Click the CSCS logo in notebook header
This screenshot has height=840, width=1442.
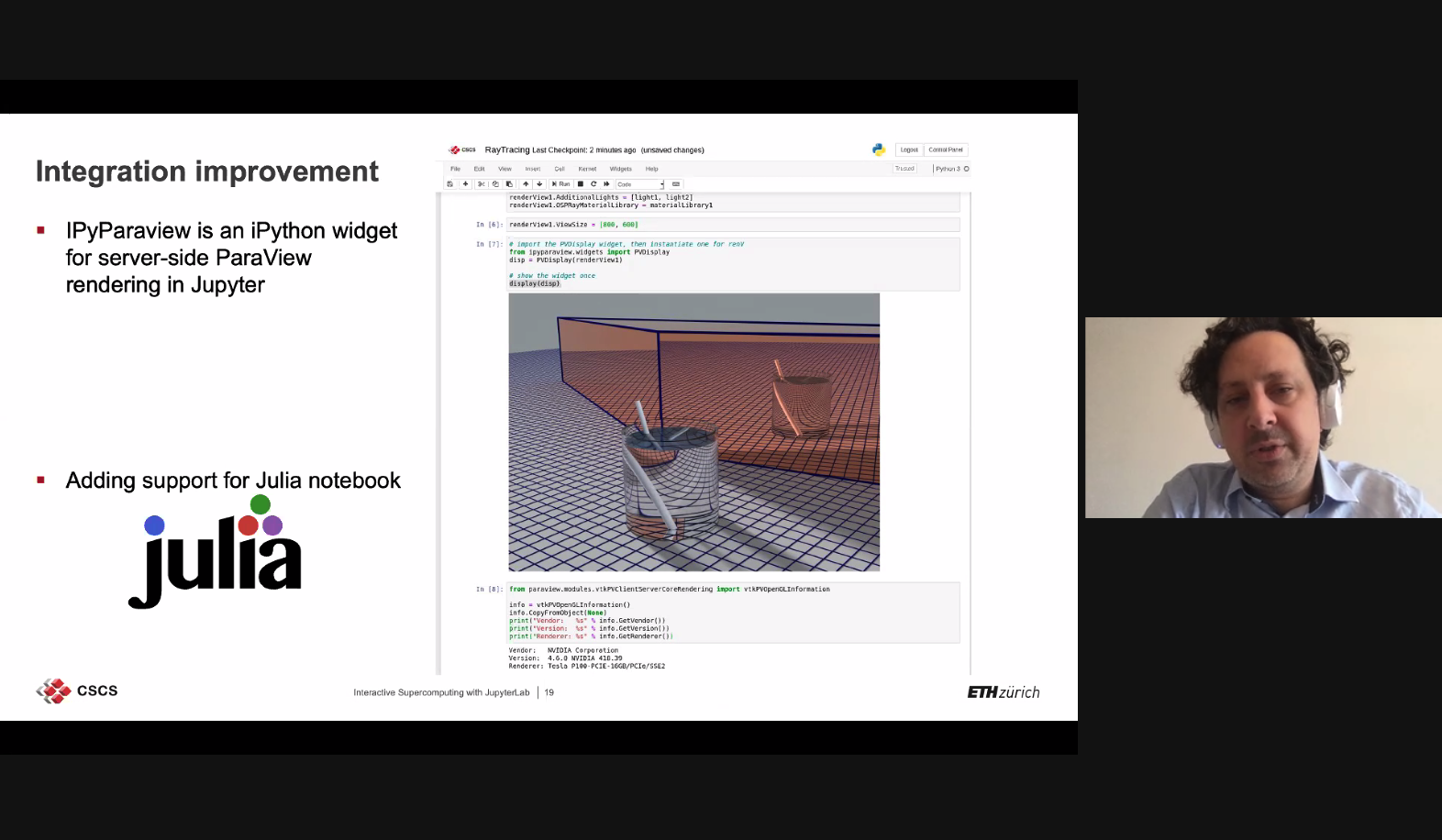pyautogui.click(x=462, y=149)
